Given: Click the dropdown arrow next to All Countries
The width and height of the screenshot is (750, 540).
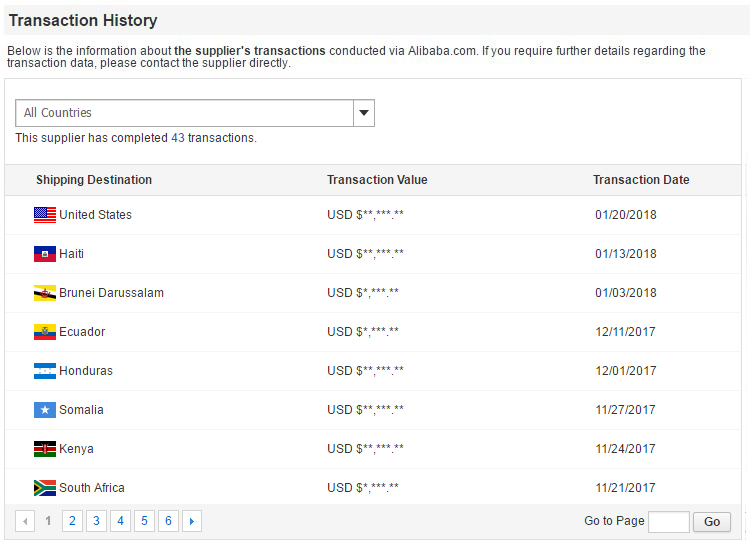Looking at the screenshot, I should pos(364,113).
